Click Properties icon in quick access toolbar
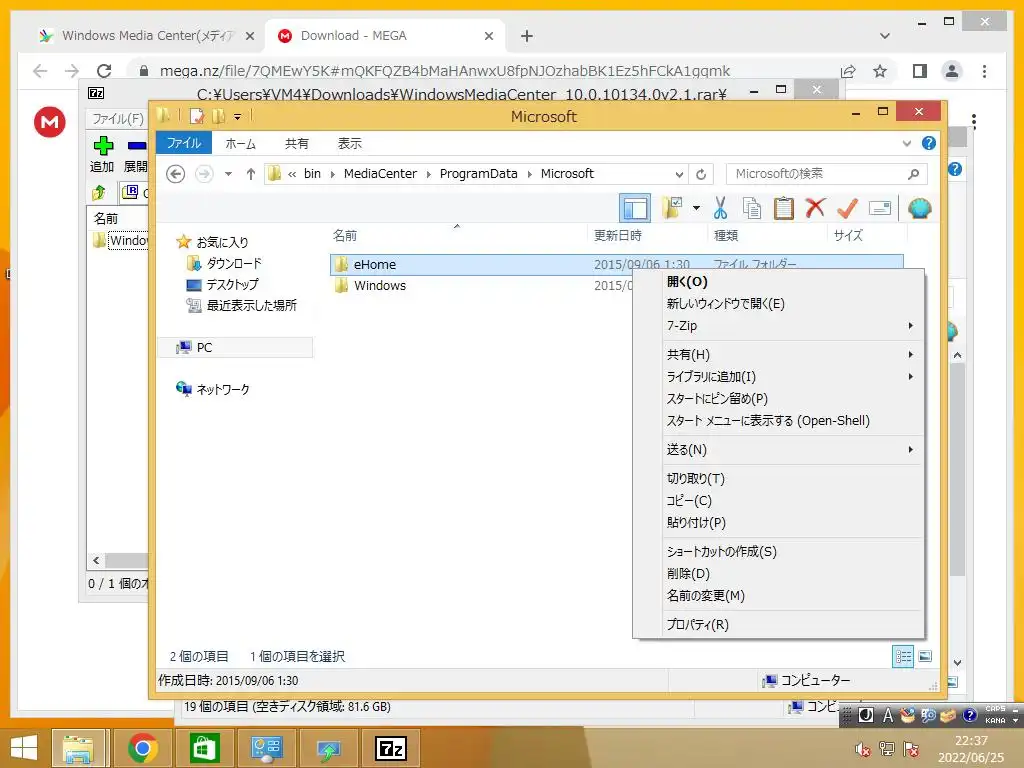This screenshot has width=1024, height=768. click(197, 117)
